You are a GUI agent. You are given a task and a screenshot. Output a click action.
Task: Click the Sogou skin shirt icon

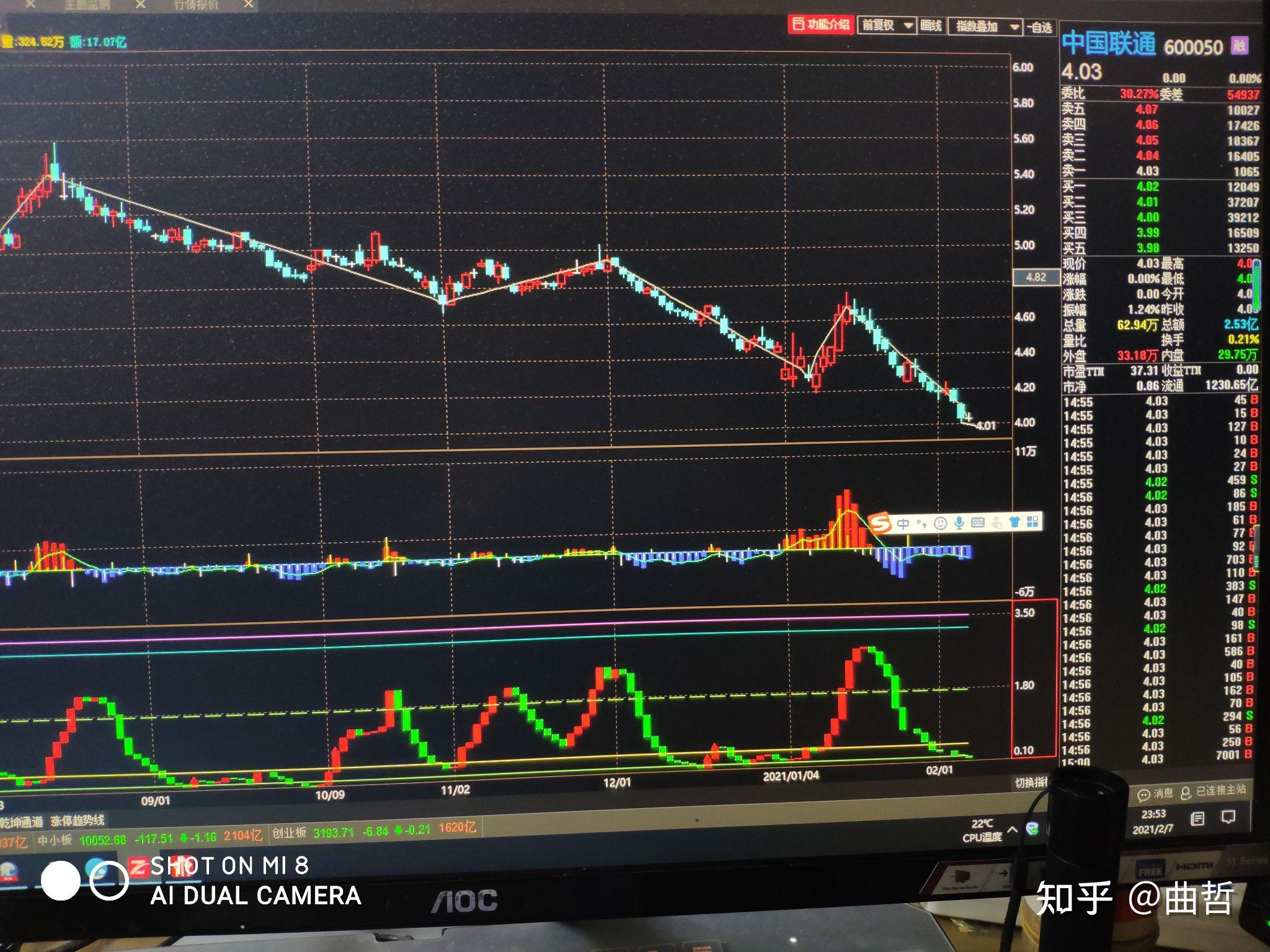pos(1015,522)
